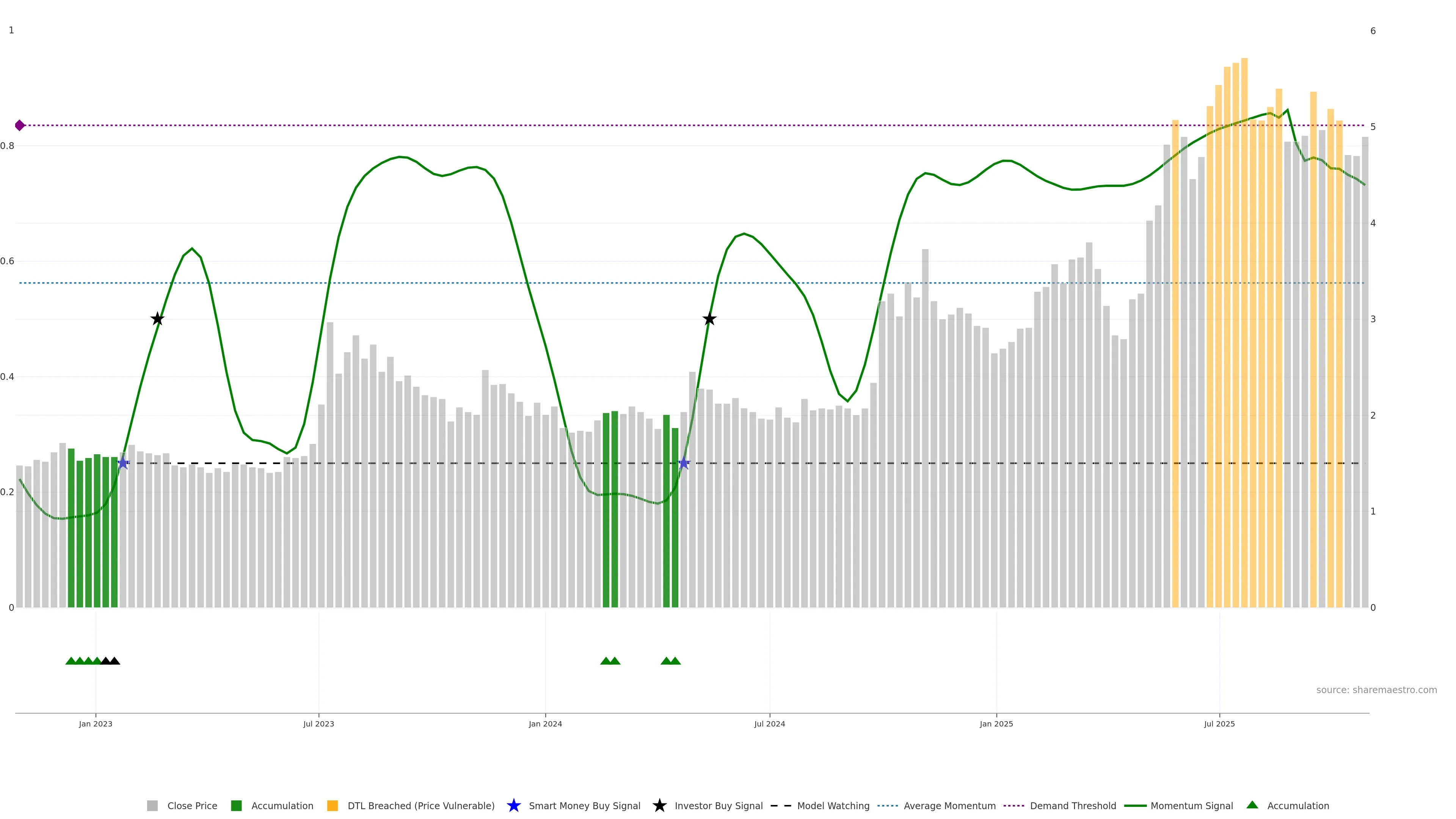Click the leftmost green accumulation triangle
Image resolution: width=1456 pixels, height=819 pixels.
click(x=71, y=661)
